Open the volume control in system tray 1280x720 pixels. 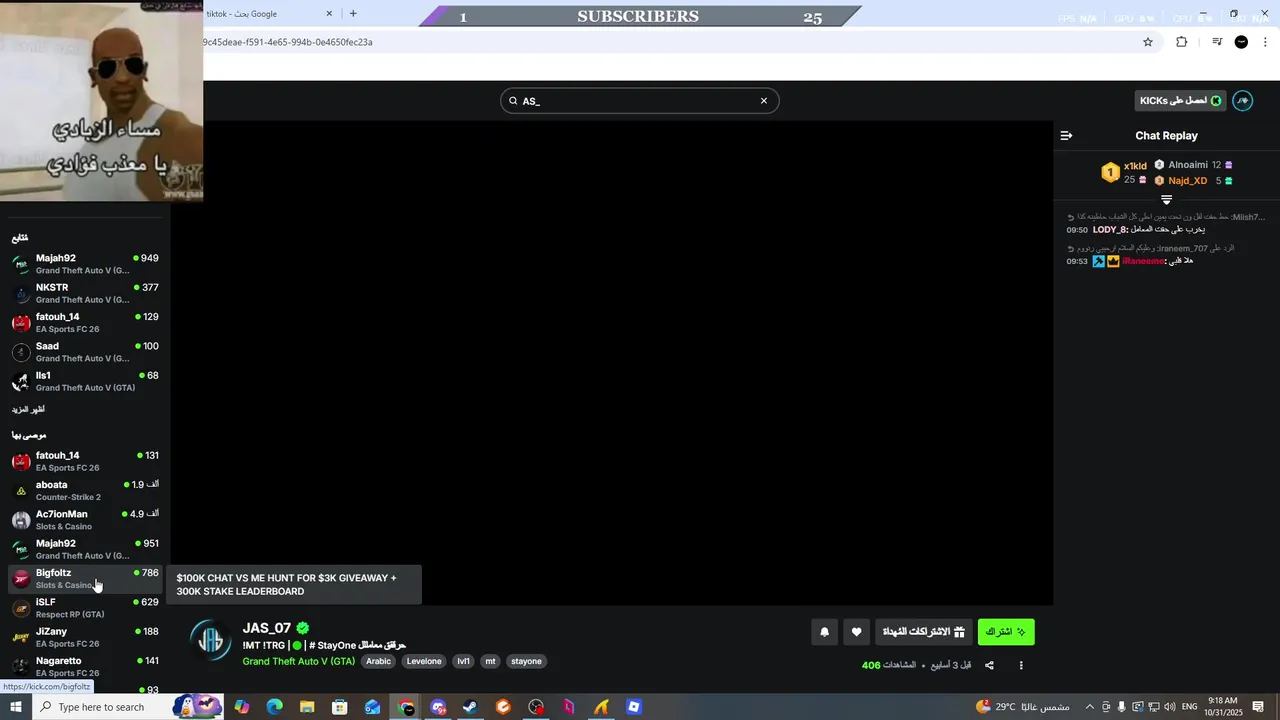tap(1169, 707)
